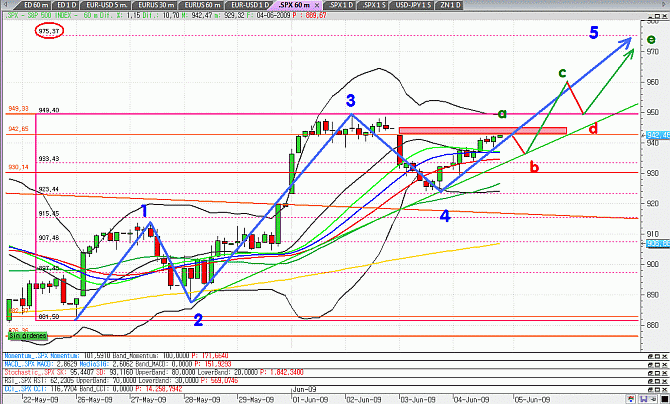Click the 907,46 level label
Image resolution: width=670 pixels, height=404 pixels.
pos(49,237)
